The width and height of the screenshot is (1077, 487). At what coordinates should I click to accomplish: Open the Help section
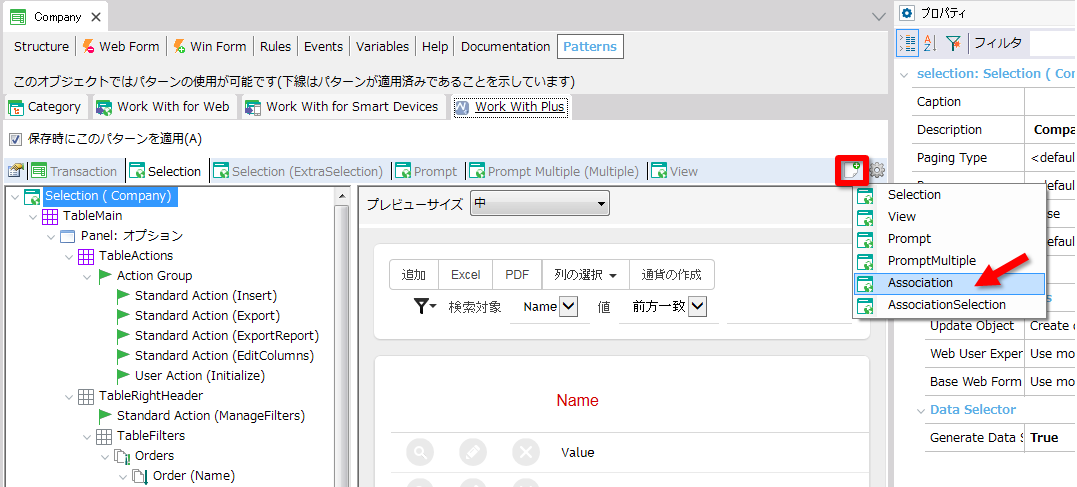point(435,47)
